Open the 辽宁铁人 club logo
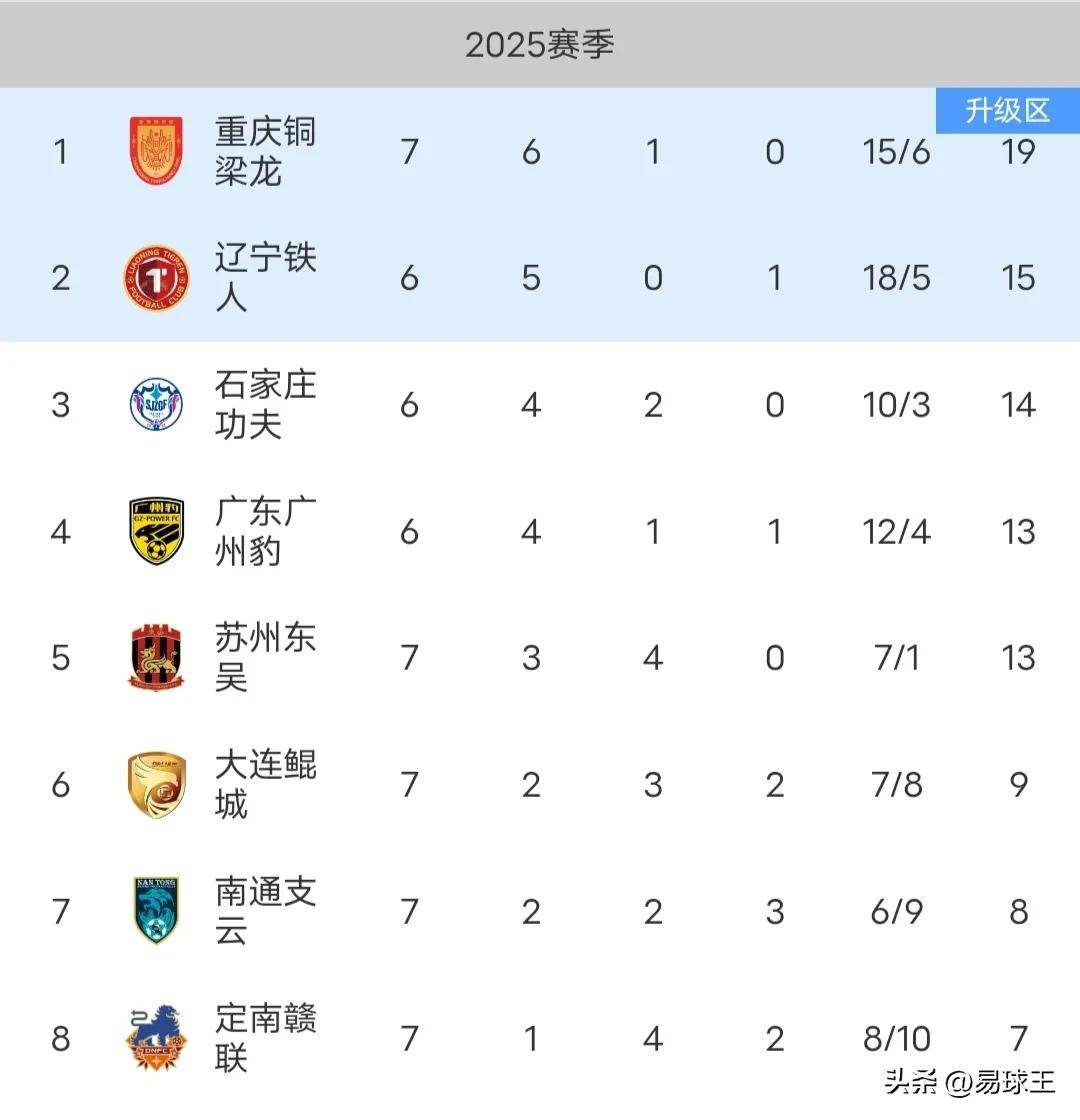 (x=156, y=278)
